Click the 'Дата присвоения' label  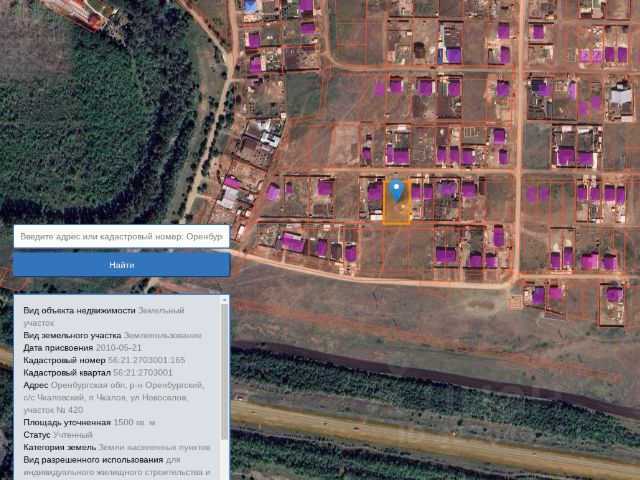coord(58,348)
